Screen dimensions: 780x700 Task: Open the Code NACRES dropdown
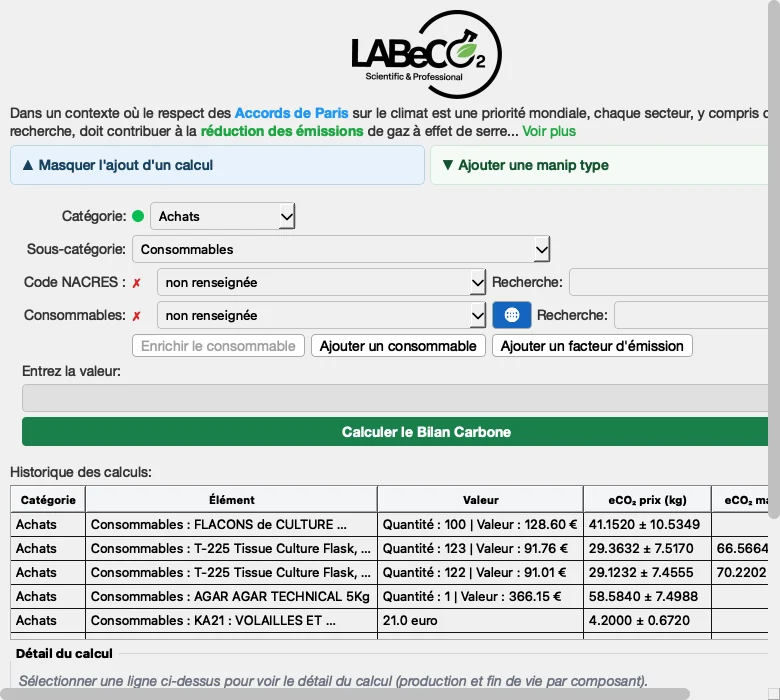[321, 282]
